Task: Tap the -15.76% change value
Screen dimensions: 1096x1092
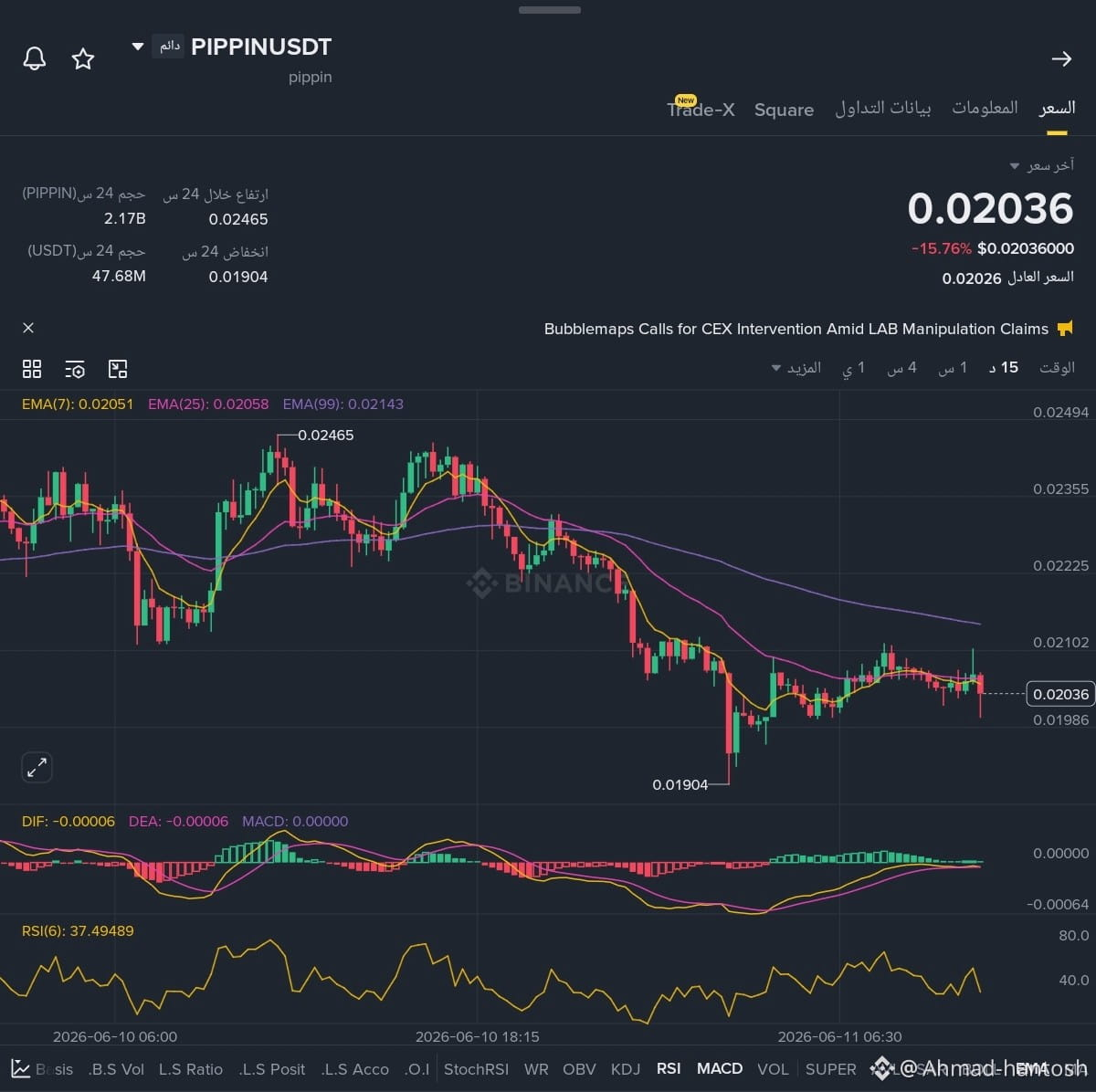Action: 941,248
